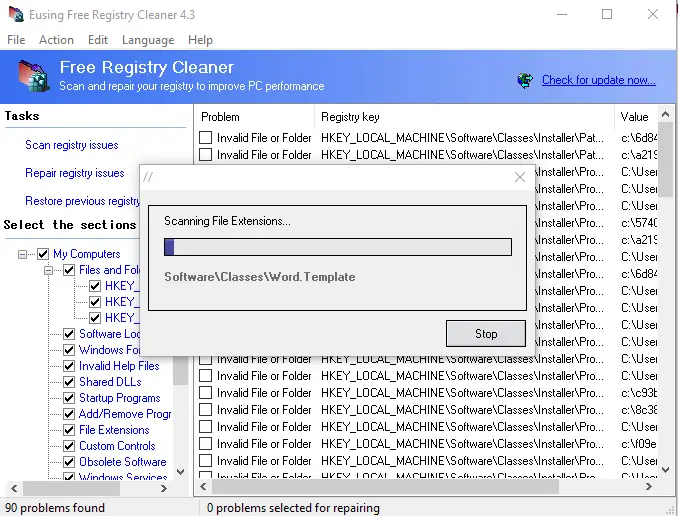Open the Help menu

(200, 40)
